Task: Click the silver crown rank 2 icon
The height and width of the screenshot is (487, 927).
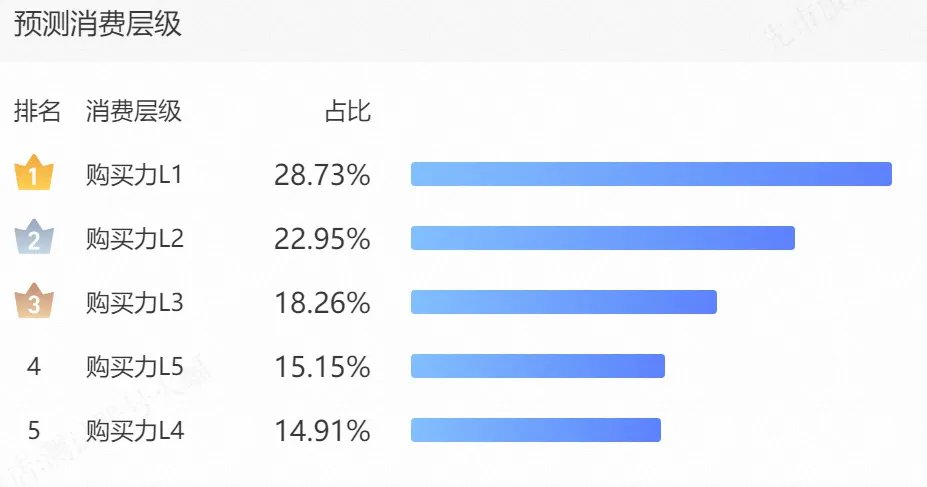Action: coord(34,236)
